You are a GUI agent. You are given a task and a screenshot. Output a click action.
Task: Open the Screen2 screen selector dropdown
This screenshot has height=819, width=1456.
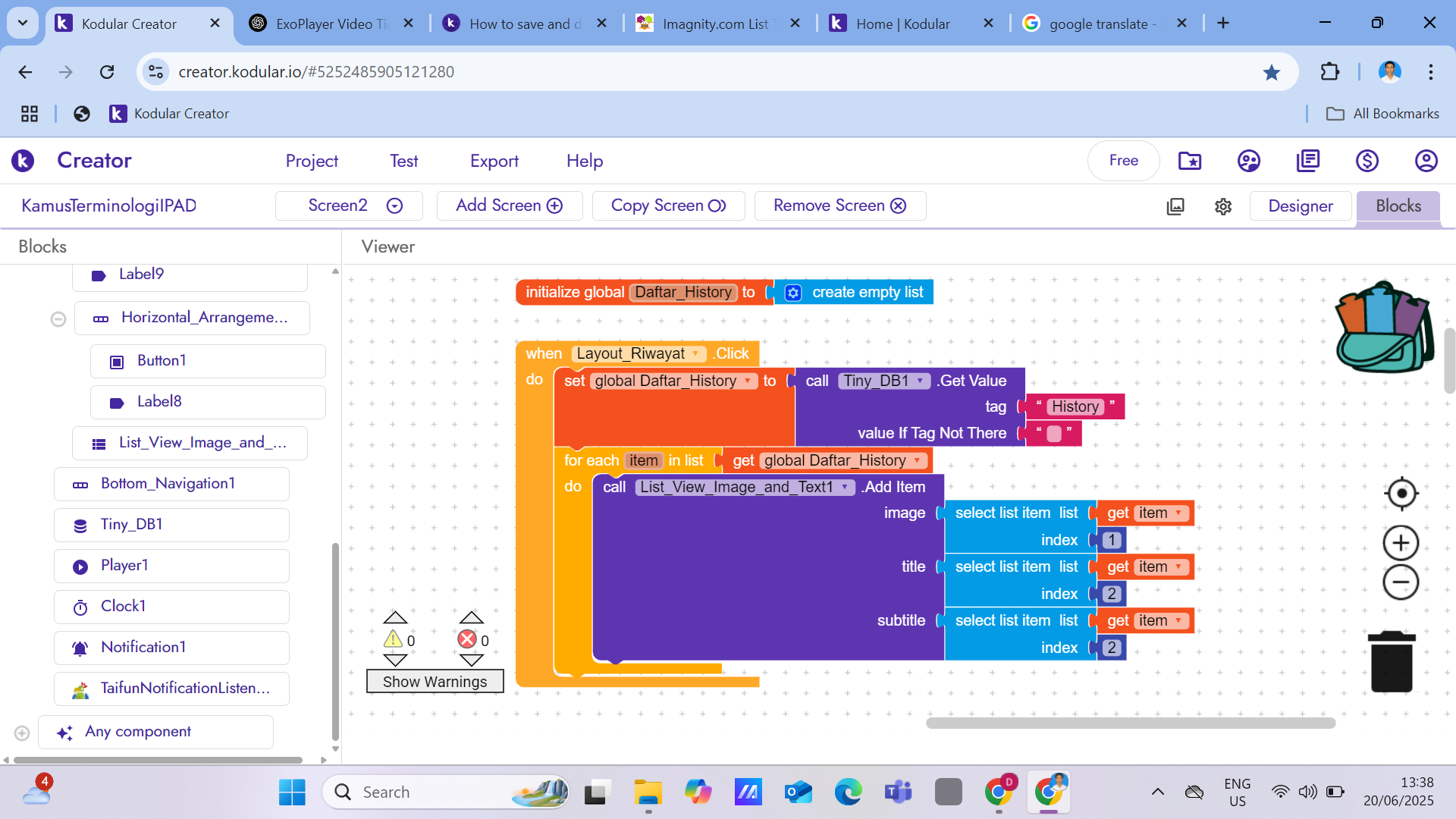[349, 206]
